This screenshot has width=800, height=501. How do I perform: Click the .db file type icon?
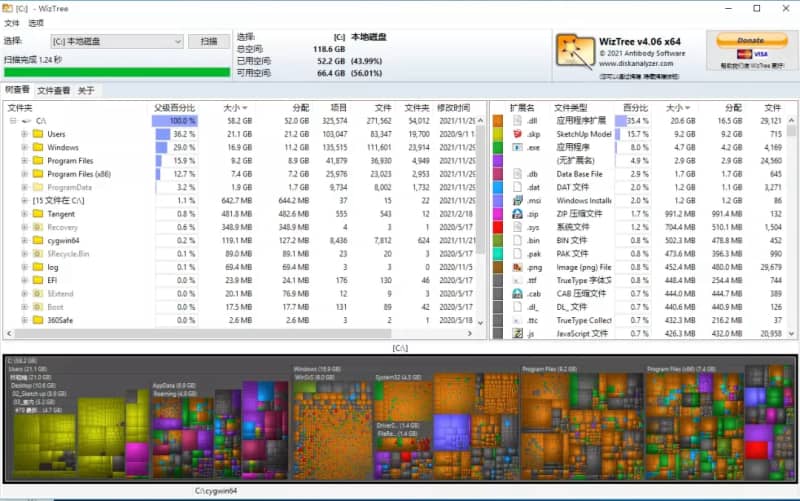(x=517, y=174)
